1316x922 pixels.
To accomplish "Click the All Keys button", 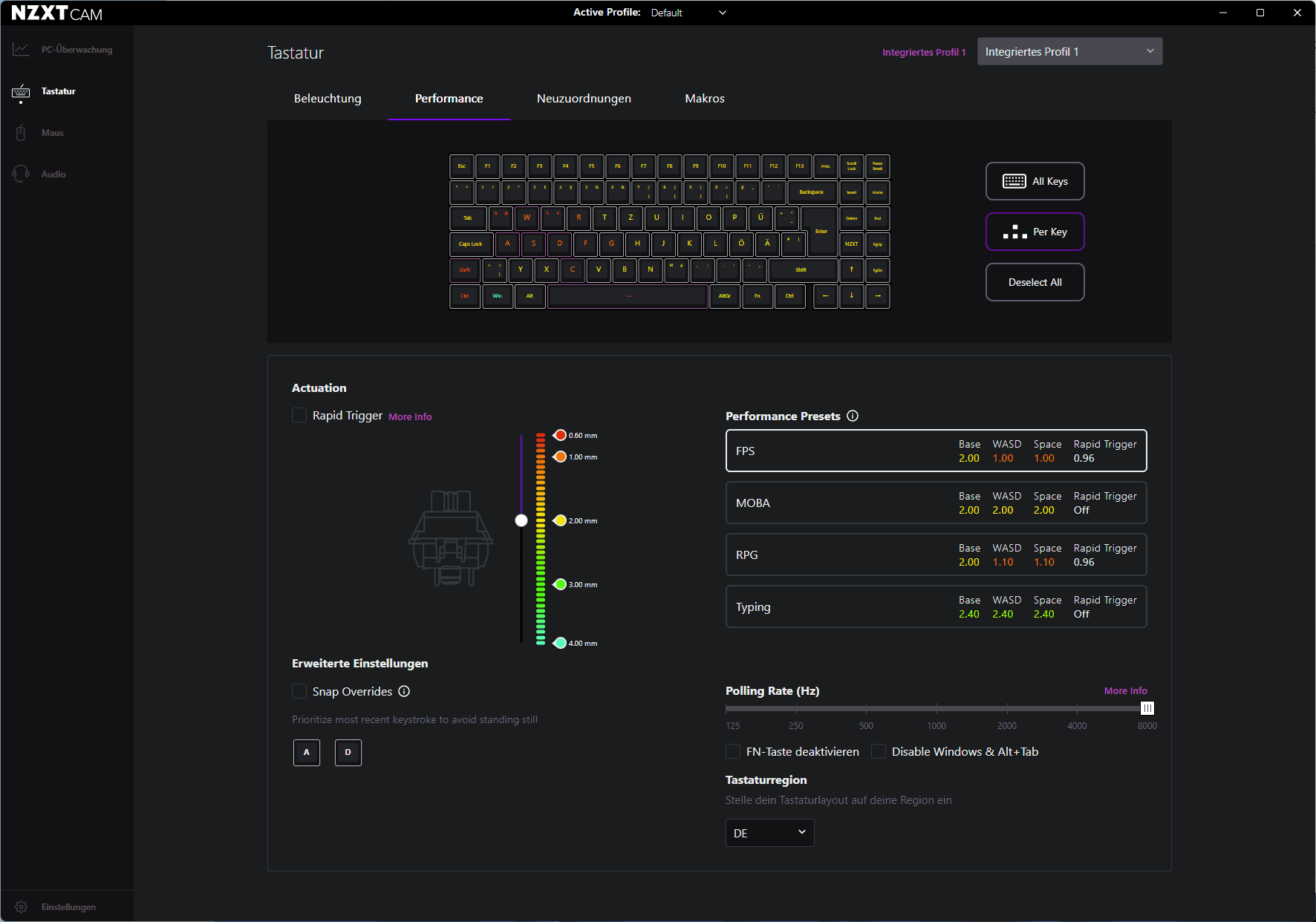I will point(1035,181).
